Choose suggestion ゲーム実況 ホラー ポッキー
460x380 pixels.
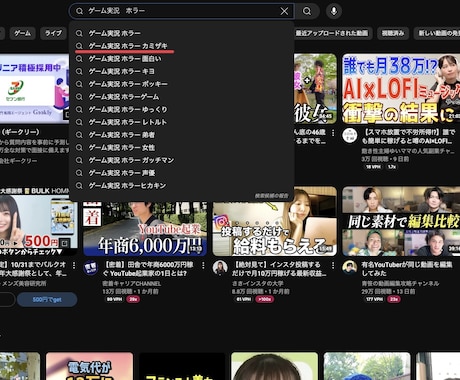point(182,84)
